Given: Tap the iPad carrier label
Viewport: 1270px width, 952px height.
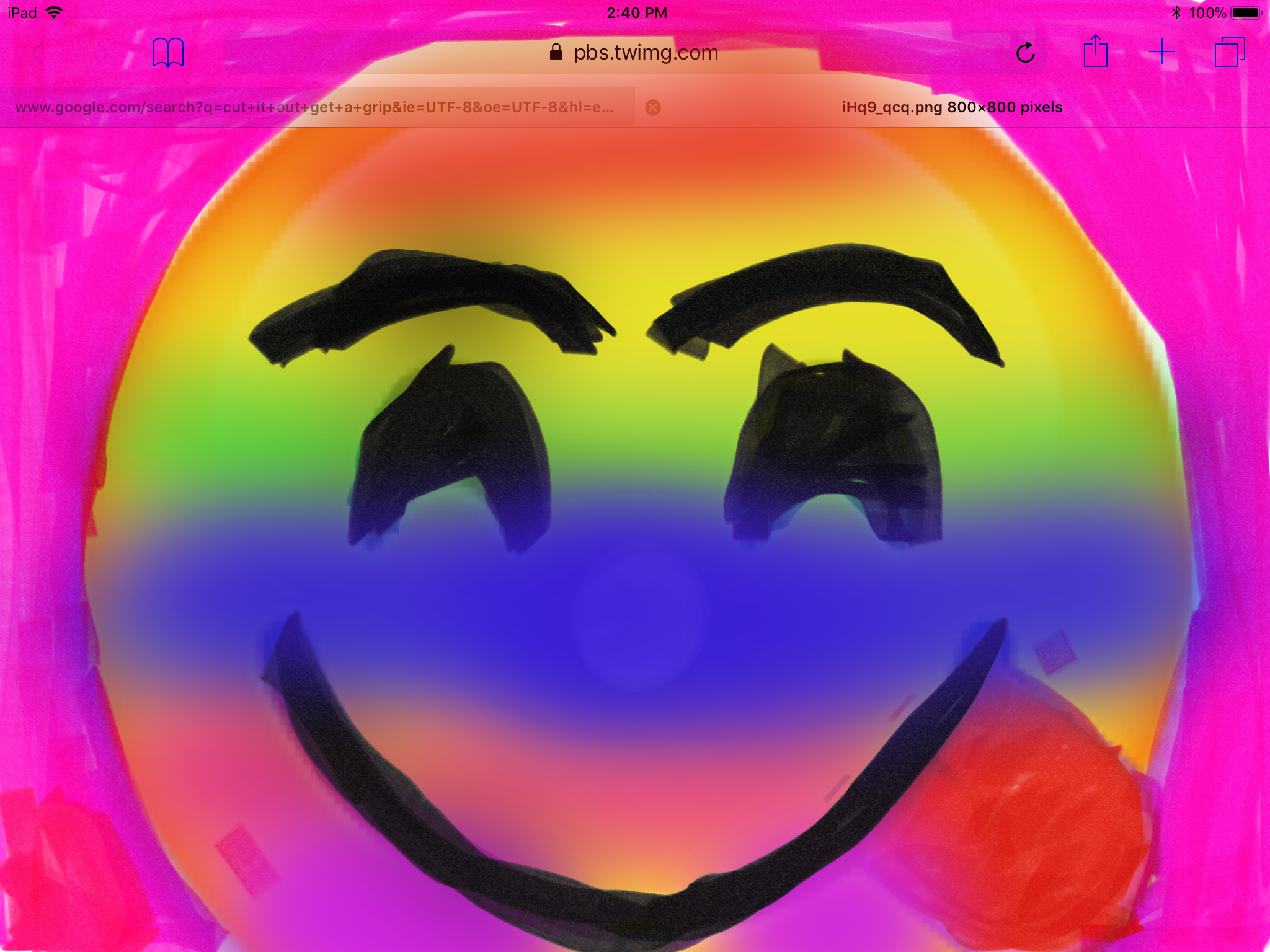Looking at the screenshot, I should point(22,12).
